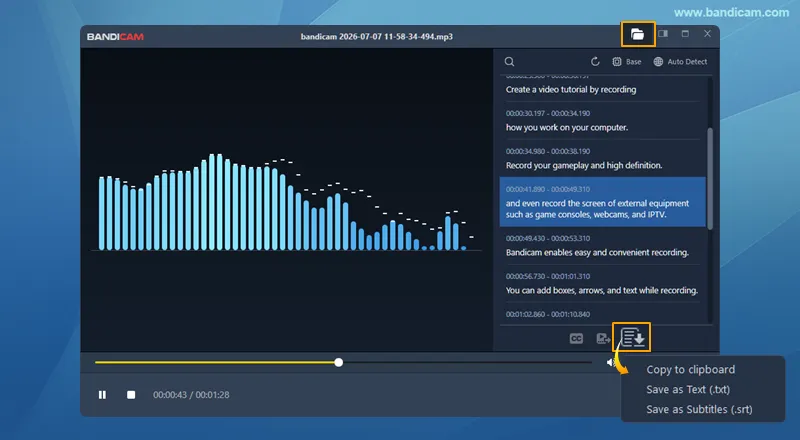Choose Save as Text (.txt)

[x=688, y=389]
